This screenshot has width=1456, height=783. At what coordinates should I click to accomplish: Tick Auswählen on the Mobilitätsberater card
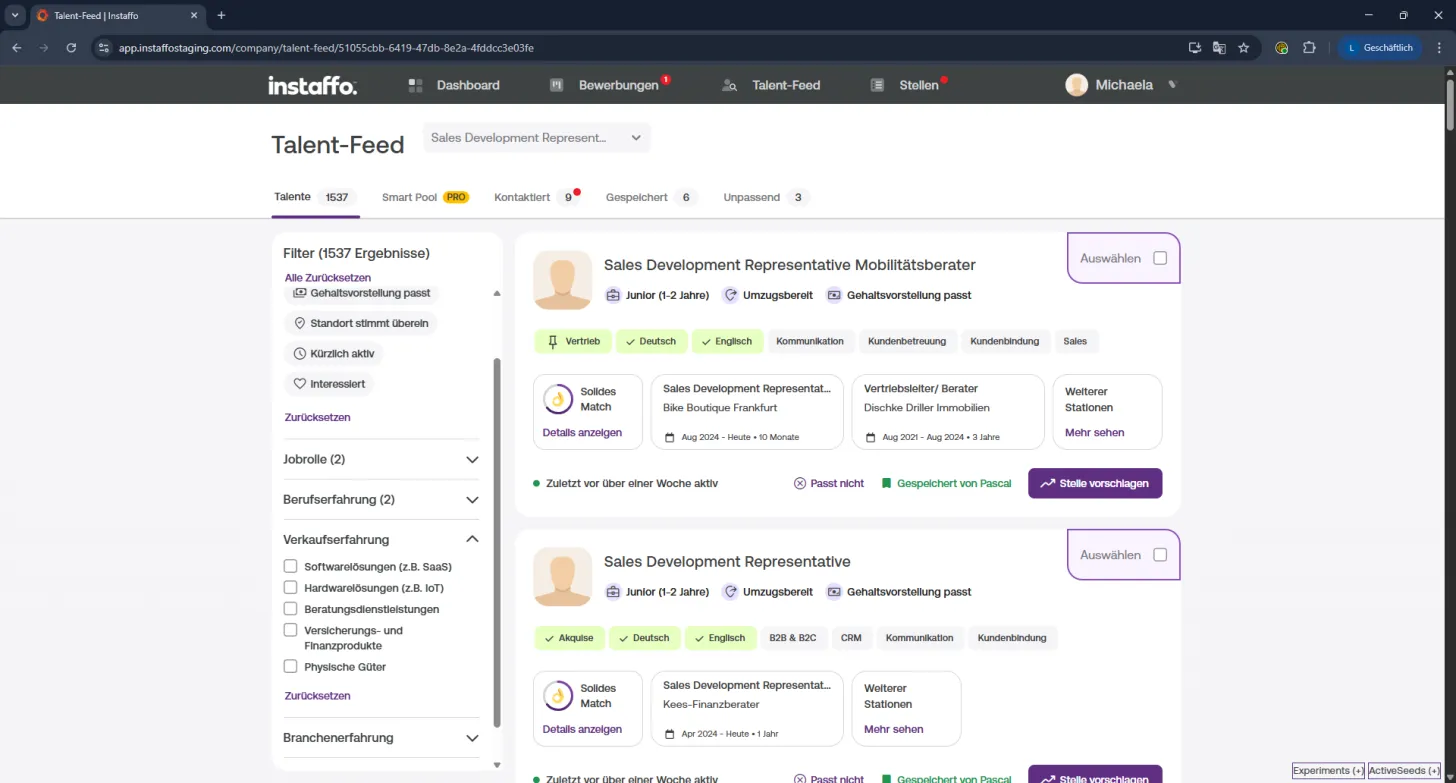click(x=1160, y=258)
